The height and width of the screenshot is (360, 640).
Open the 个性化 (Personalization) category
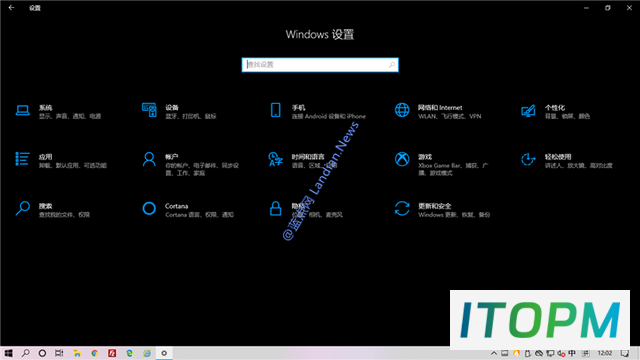coord(555,111)
